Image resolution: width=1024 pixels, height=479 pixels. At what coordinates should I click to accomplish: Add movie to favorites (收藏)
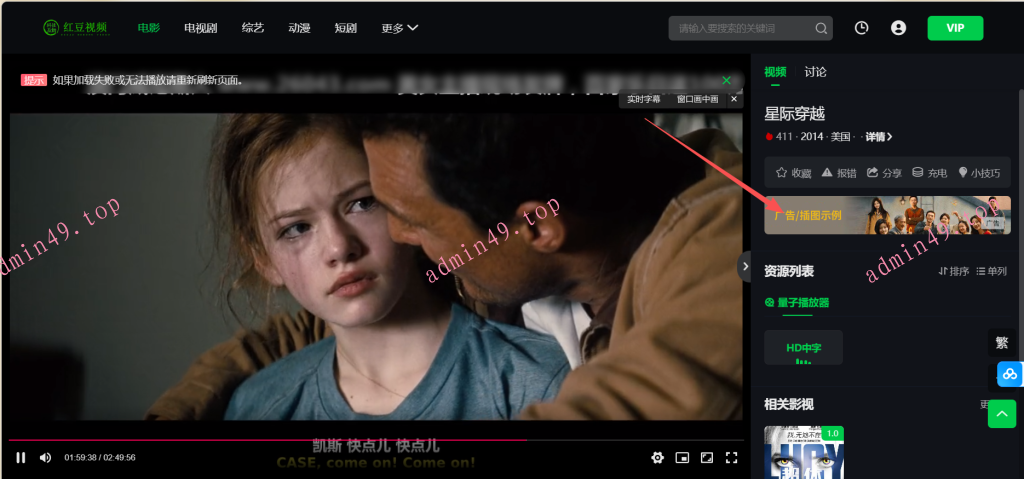[793, 173]
